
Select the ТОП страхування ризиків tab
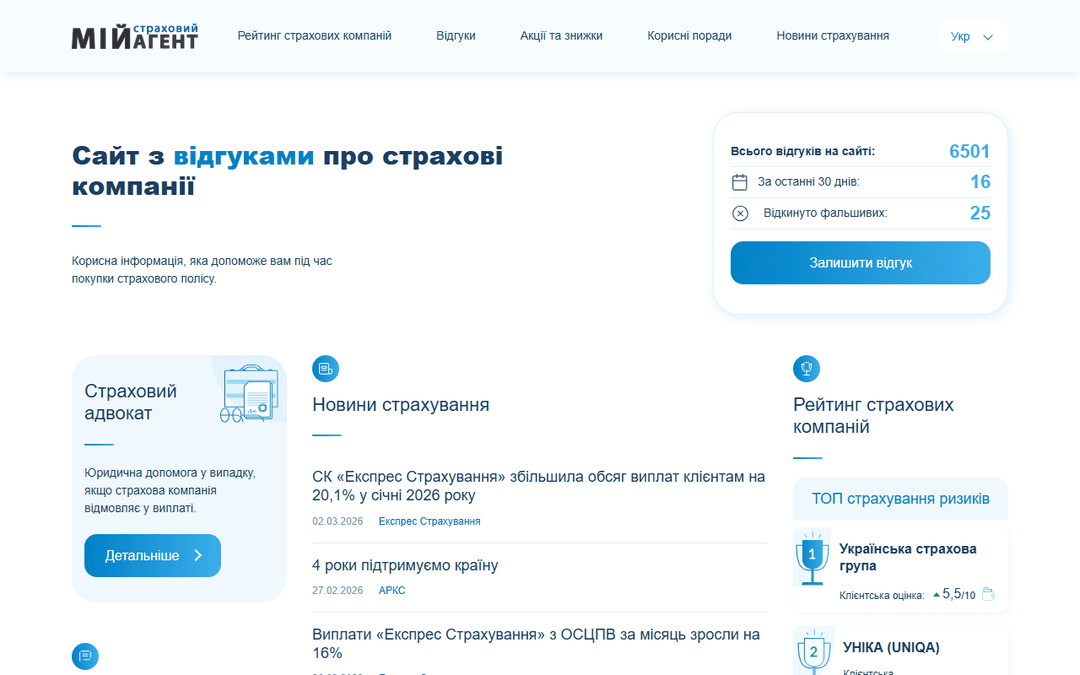[900, 499]
